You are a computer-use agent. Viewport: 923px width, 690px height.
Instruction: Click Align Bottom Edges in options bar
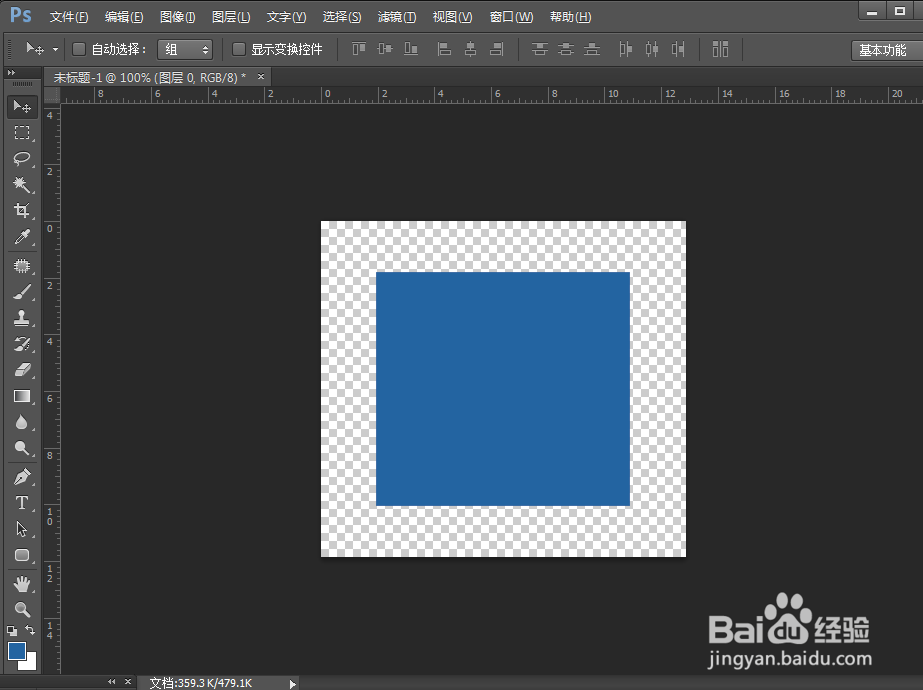[x=411, y=49]
